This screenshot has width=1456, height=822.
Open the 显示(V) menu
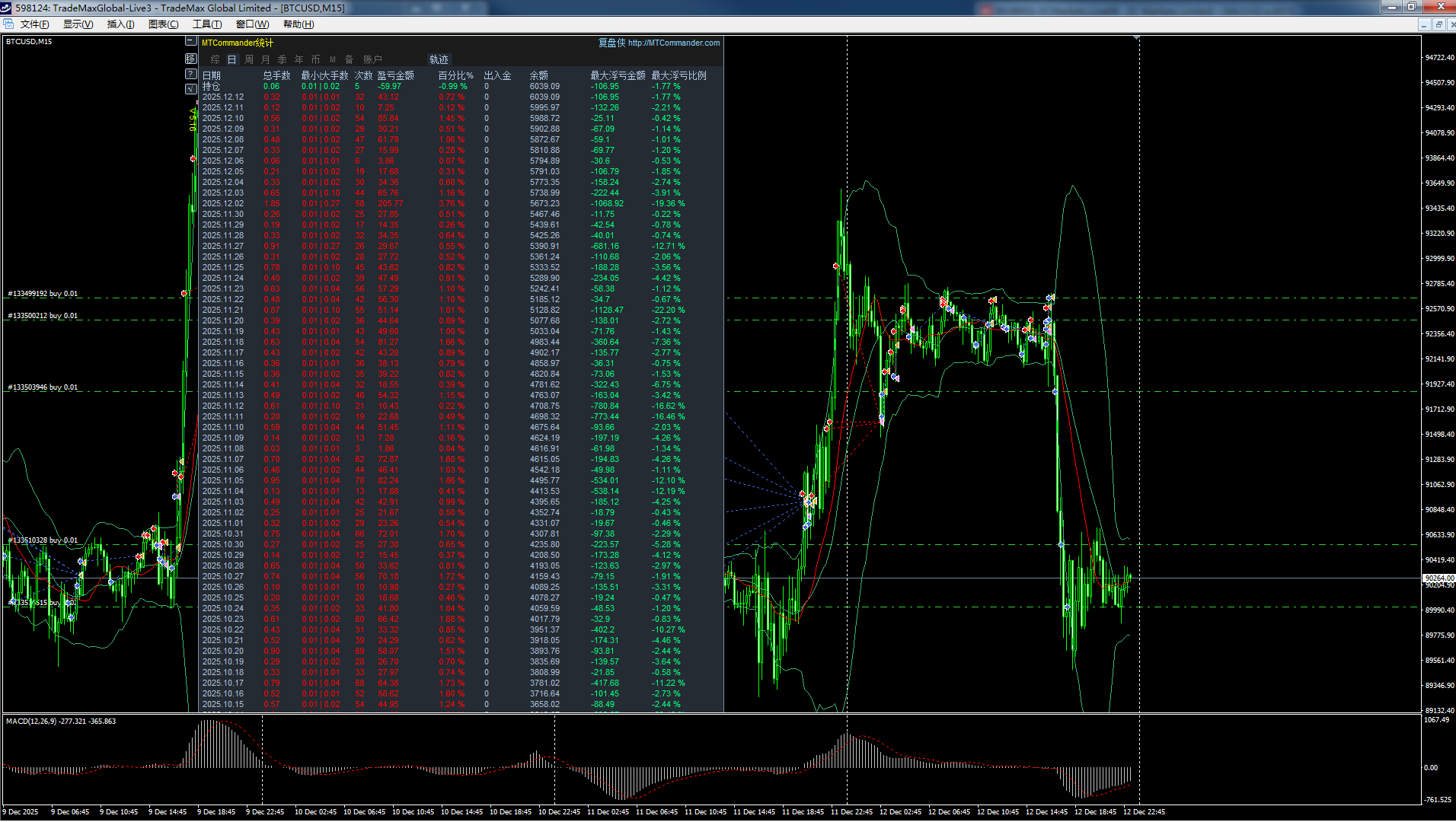[x=78, y=24]
